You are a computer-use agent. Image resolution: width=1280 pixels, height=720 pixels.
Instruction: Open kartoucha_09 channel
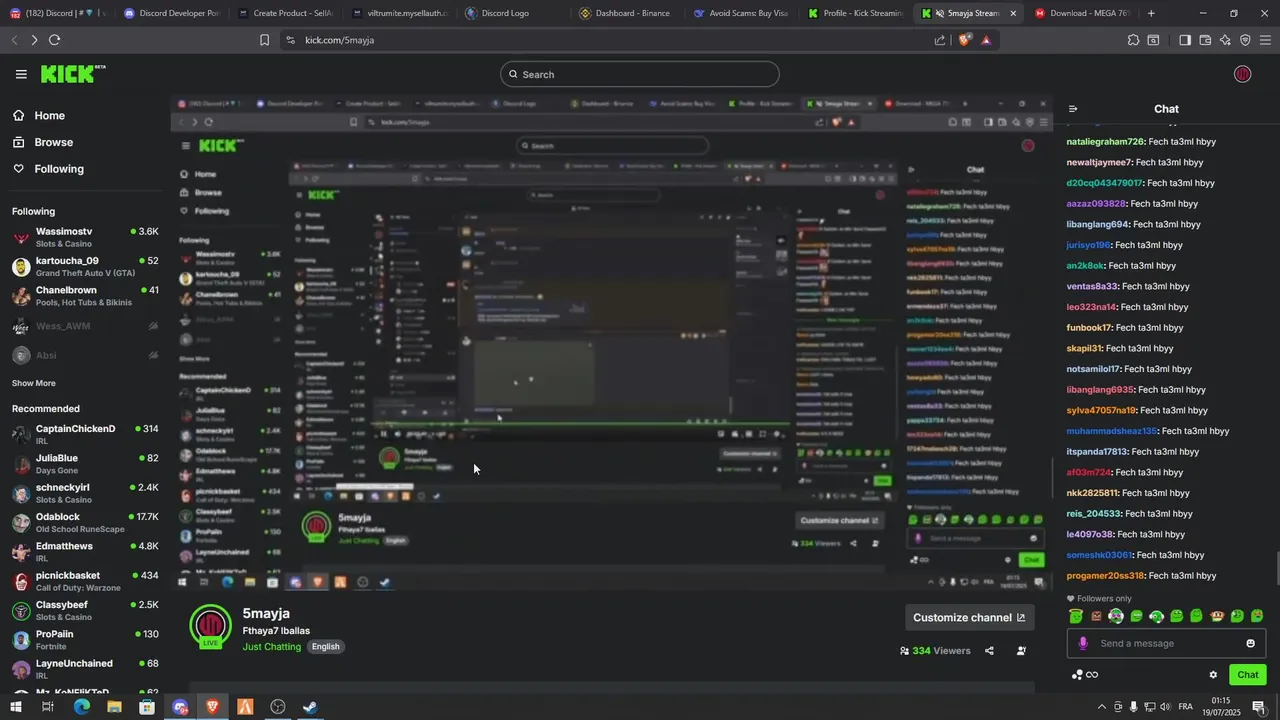click(85, 266)
